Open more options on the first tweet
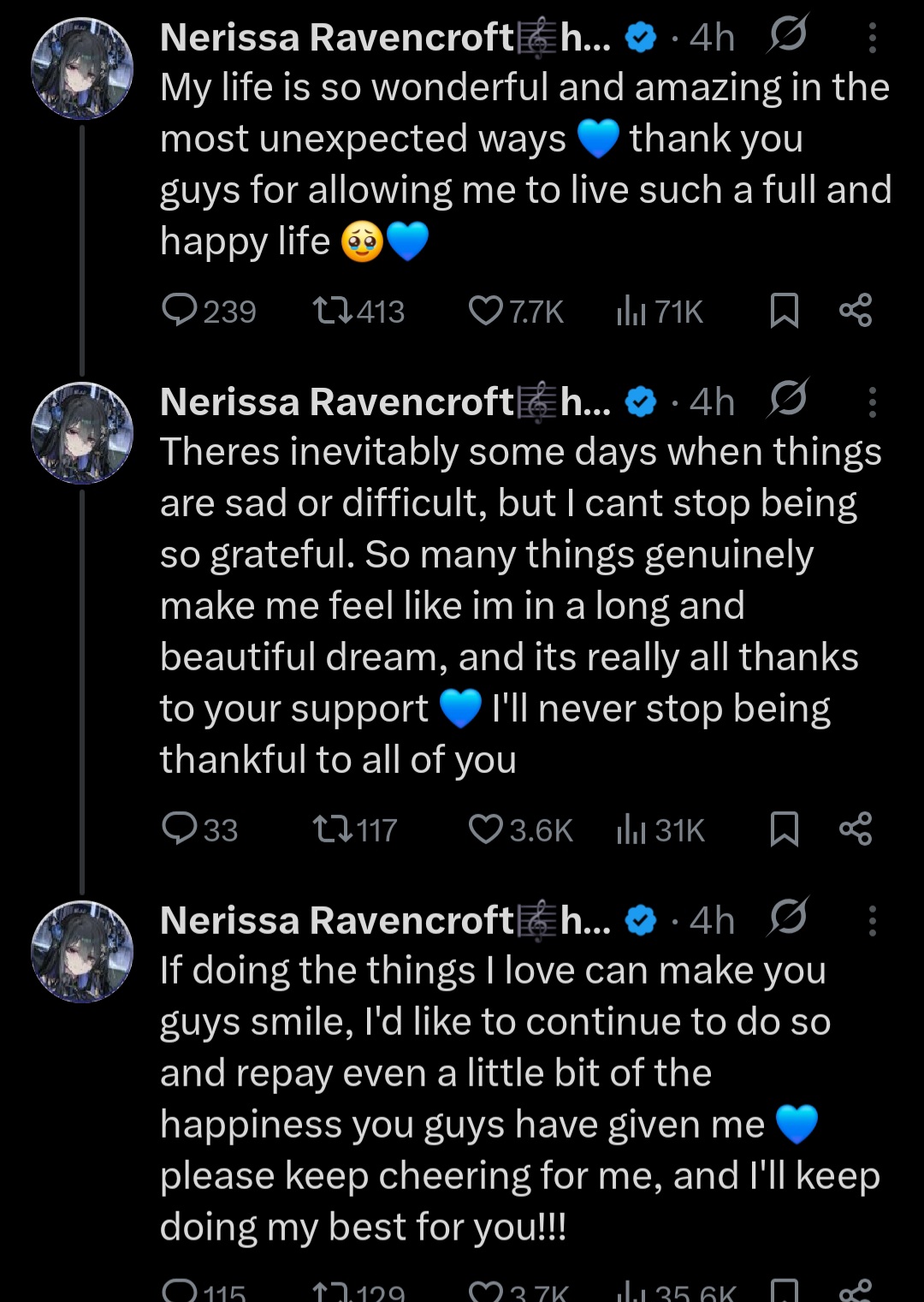 [x=872, y=38]
